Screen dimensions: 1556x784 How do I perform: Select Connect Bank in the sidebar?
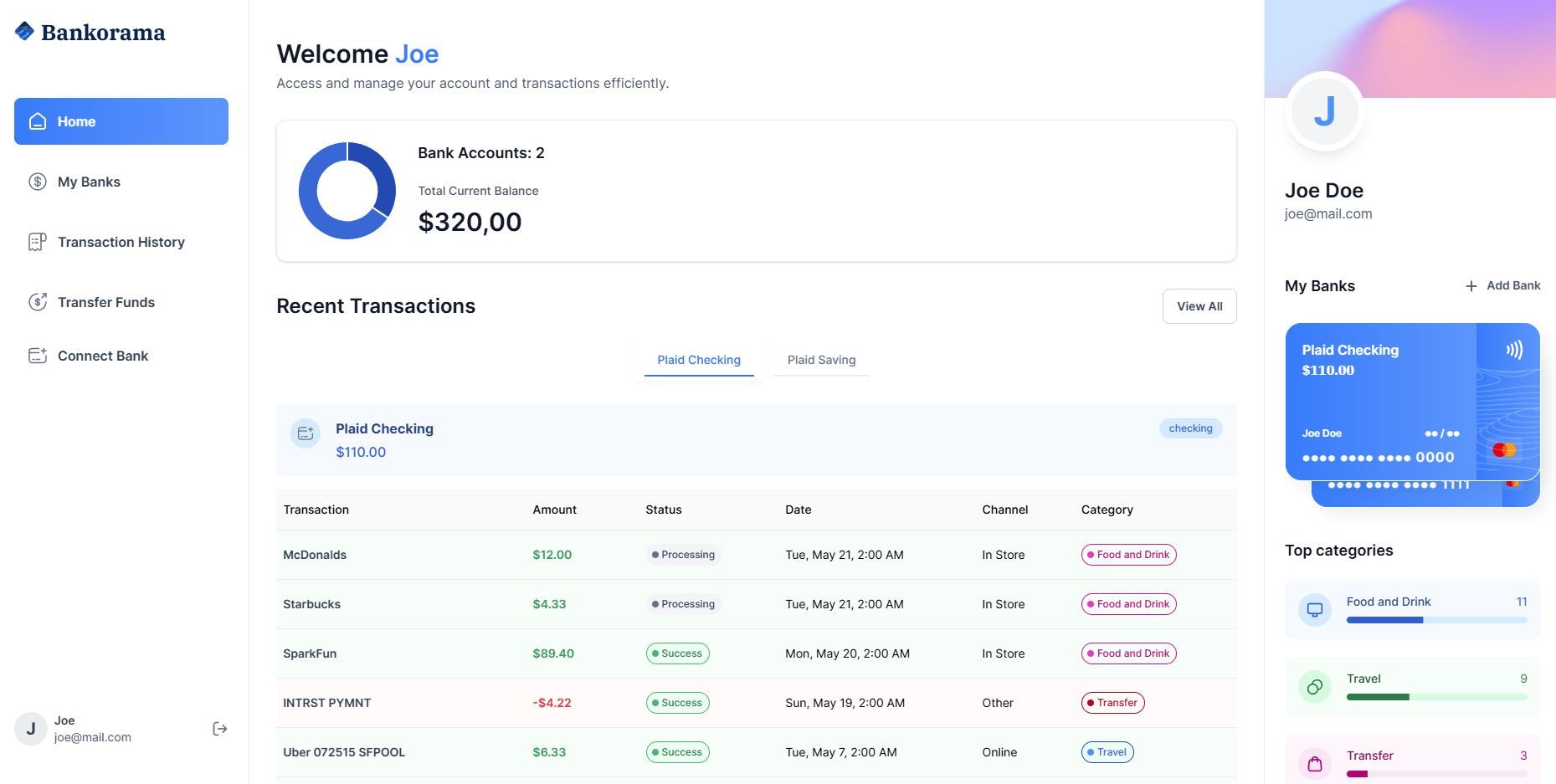pyautogui.click(x=102, y=356)
